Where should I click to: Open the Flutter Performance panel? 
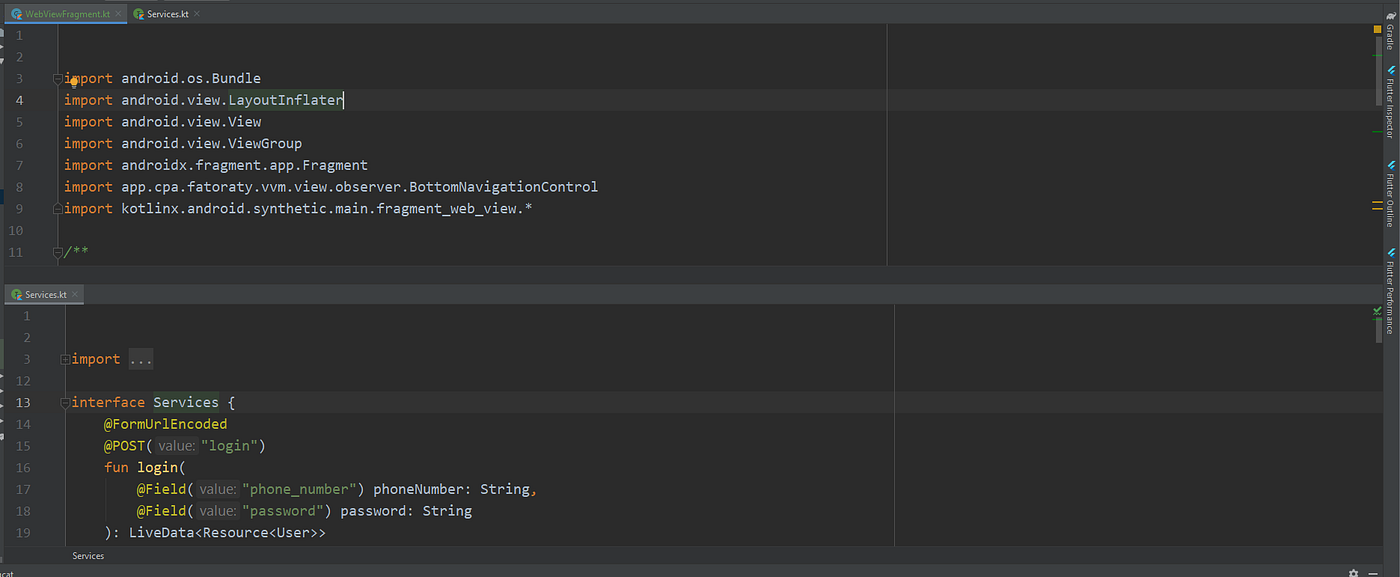[1390, 295]
